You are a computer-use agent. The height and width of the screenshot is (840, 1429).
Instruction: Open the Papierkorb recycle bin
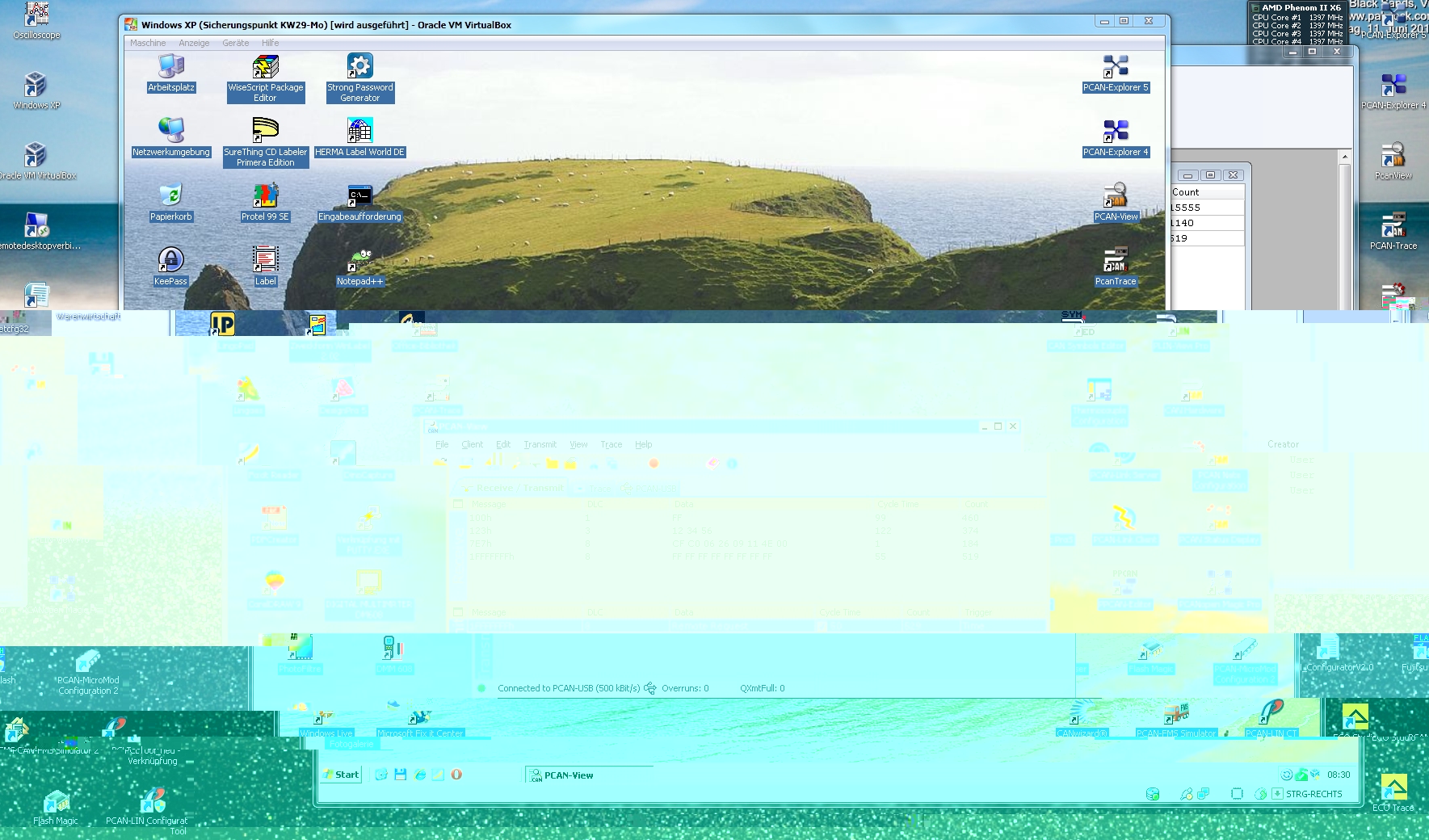tap(170, 202)
